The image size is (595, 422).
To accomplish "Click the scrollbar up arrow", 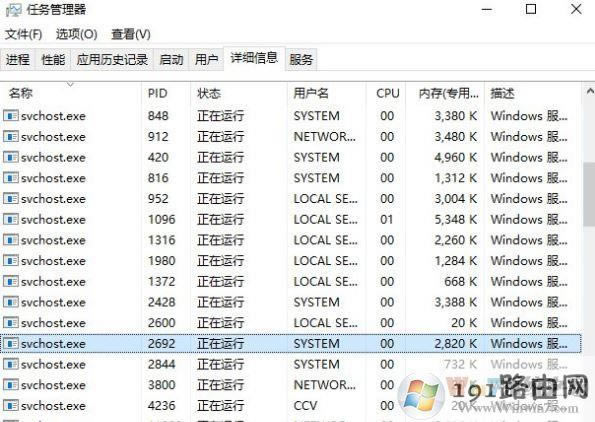I will click(x=589, y=91).
